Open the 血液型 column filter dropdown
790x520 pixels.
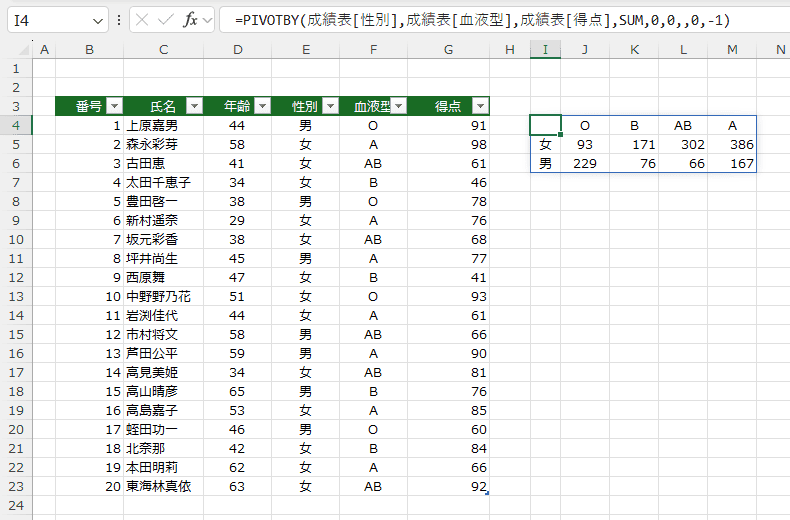(x=399, y=106)
